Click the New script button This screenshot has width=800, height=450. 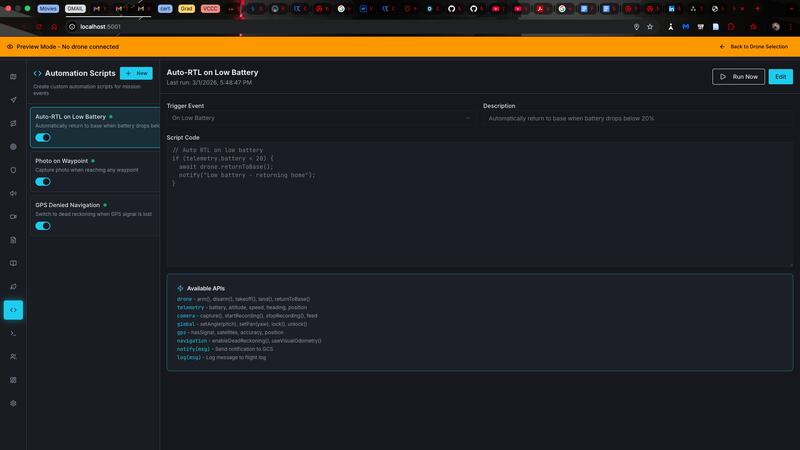(x=137, y=73)
